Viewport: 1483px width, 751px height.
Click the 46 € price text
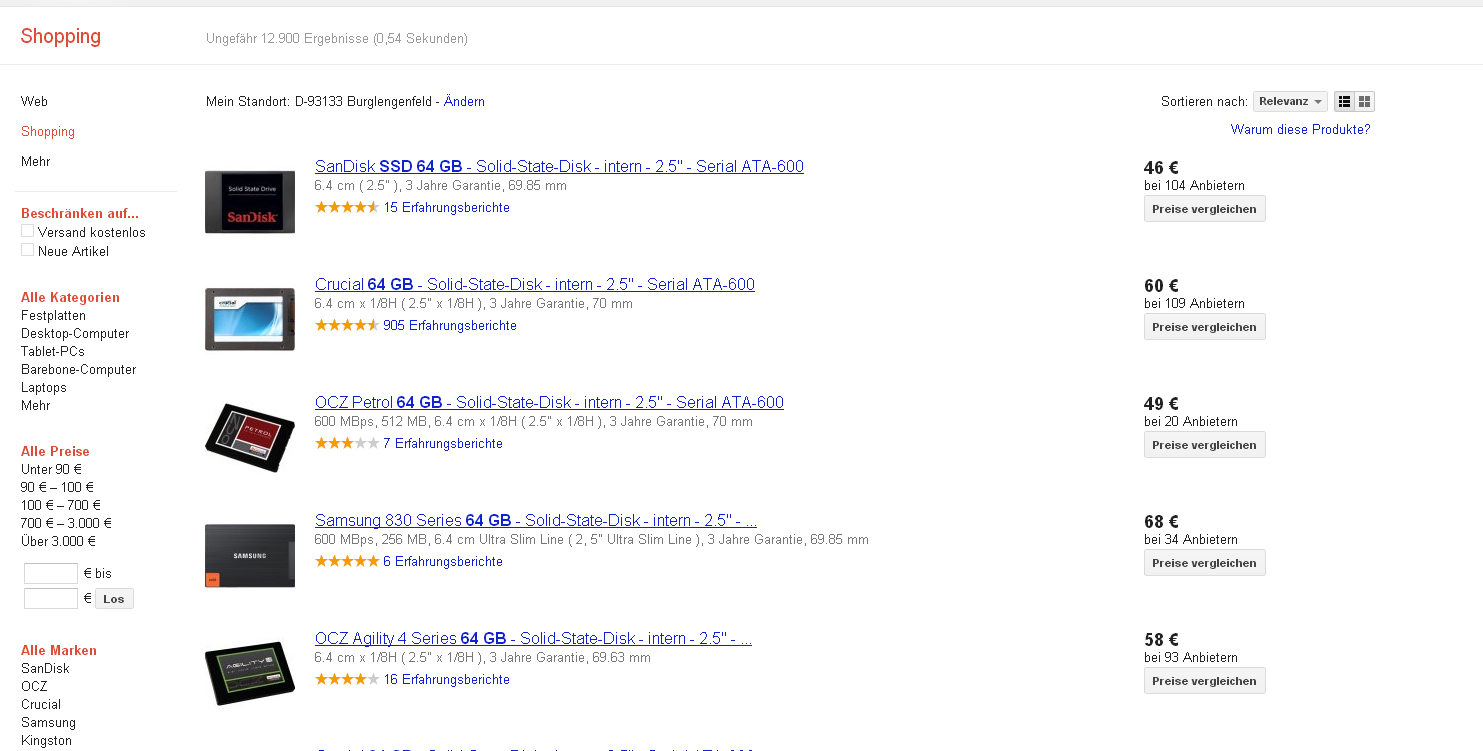coord(1161,168)
